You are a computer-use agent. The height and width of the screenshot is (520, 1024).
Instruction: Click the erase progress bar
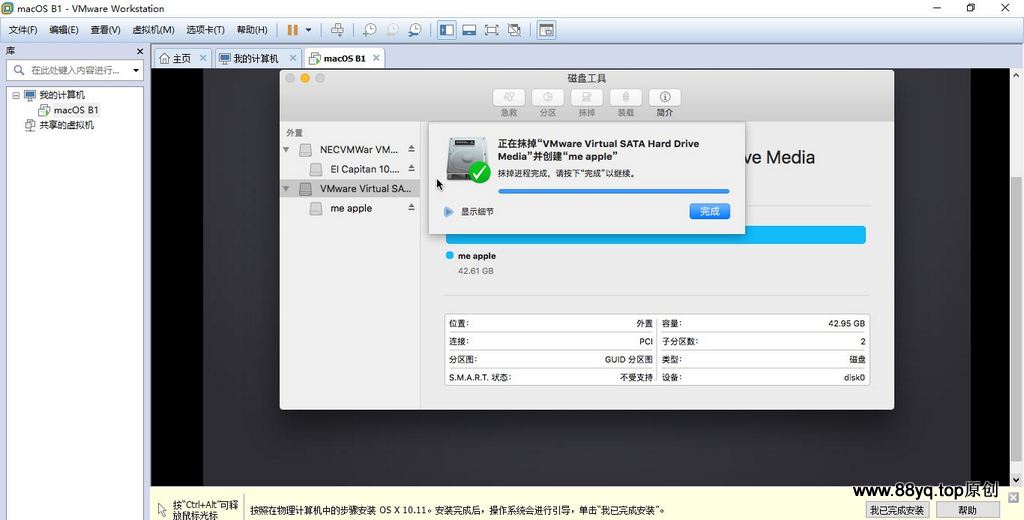[x=614, y=191]
